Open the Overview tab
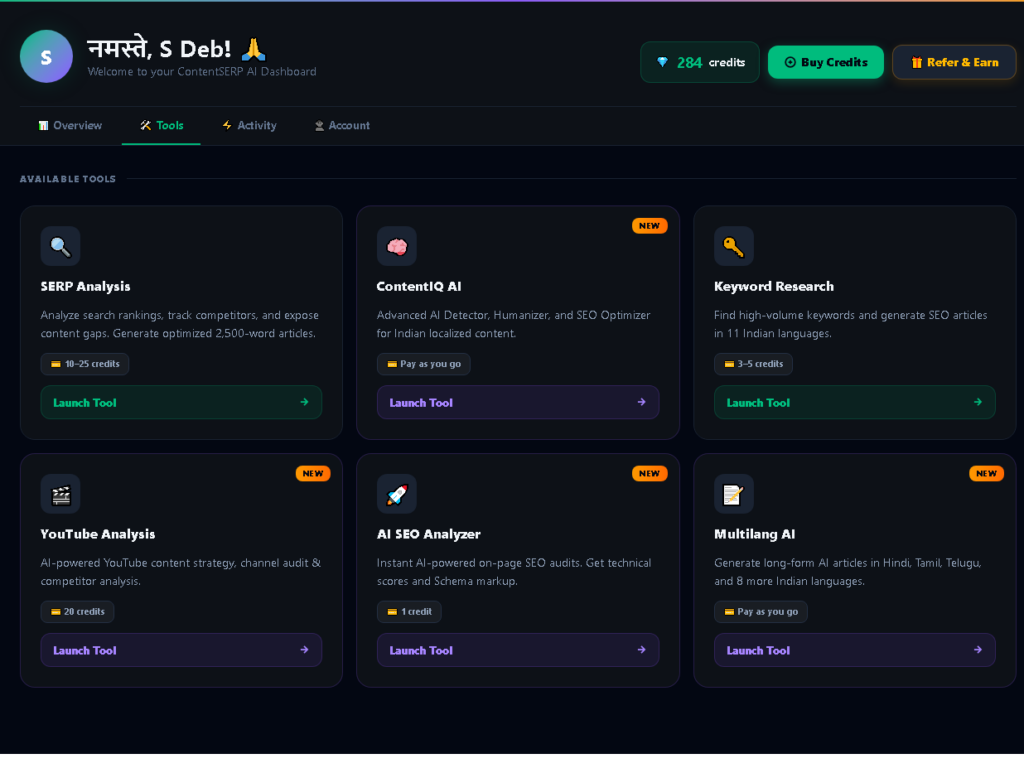This screenshot has width=1024, height=773. pos(70,125)
